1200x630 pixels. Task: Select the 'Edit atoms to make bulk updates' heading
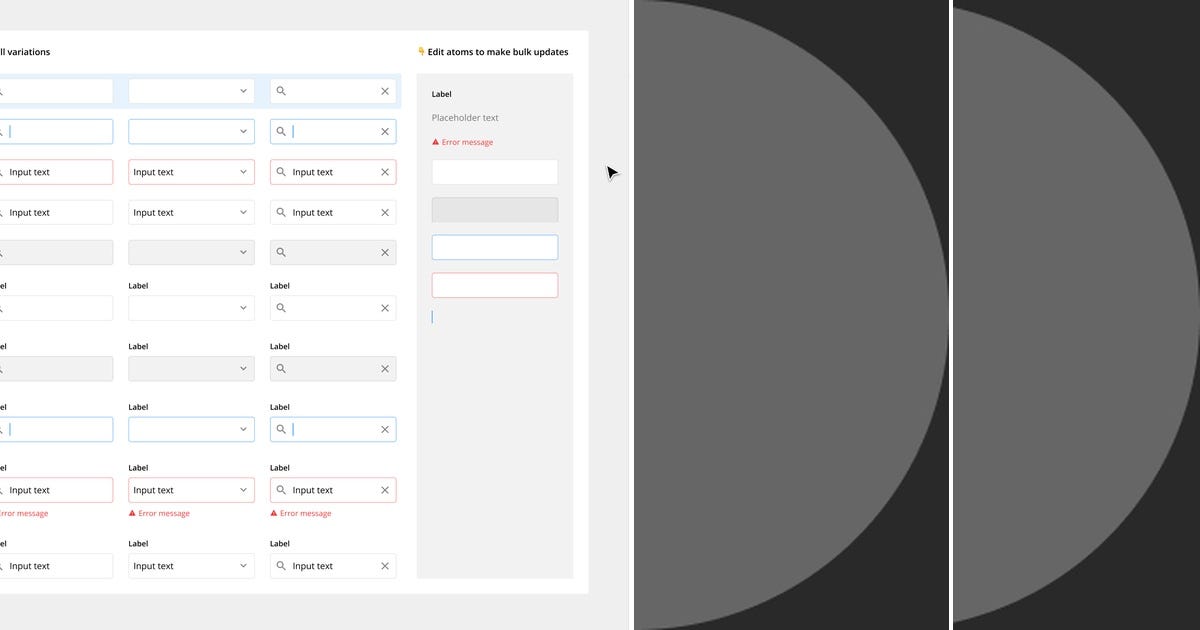(x=498, y=52)
